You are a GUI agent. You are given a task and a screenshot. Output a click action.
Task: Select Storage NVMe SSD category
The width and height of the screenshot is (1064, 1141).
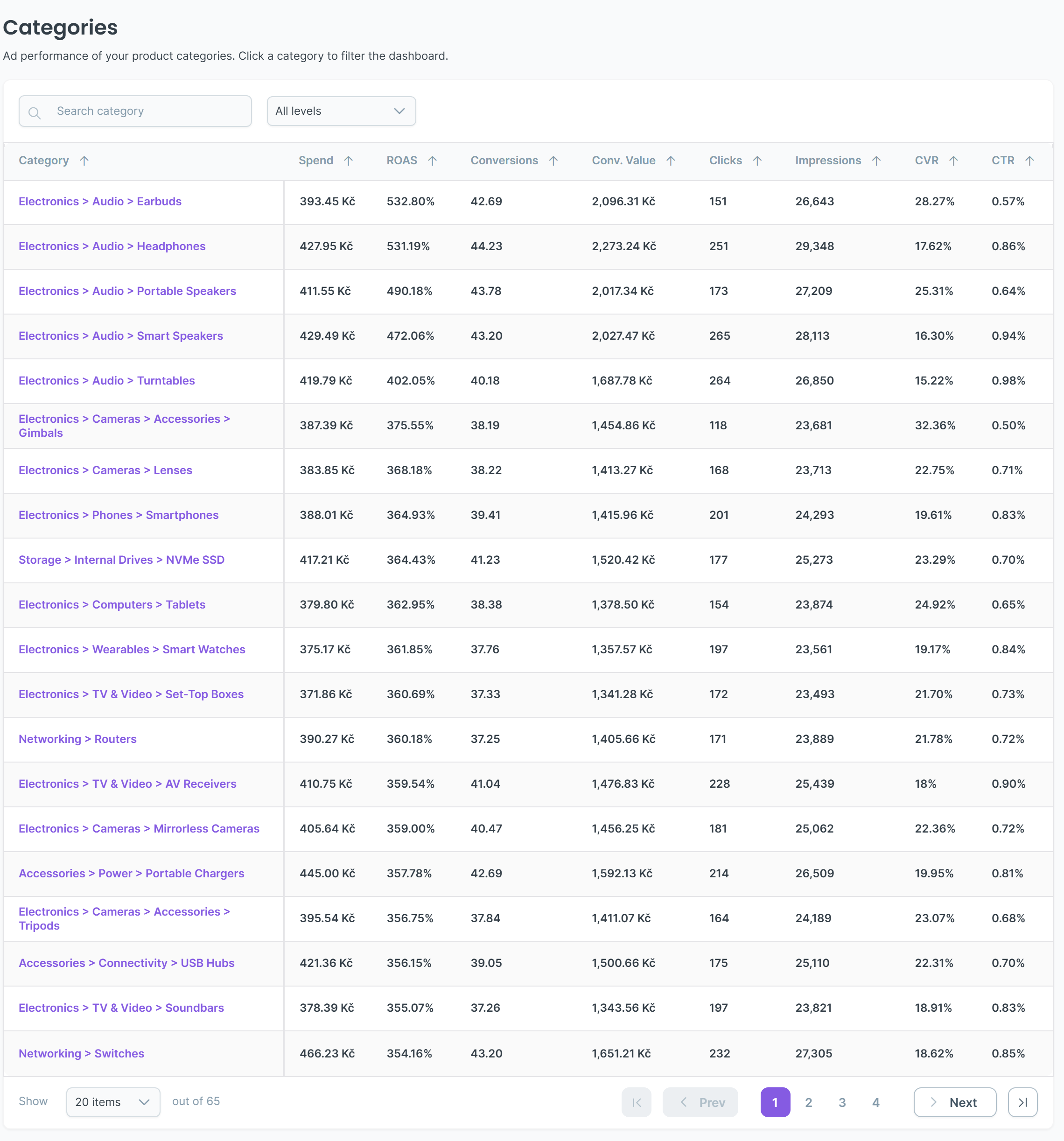point(122,560)
